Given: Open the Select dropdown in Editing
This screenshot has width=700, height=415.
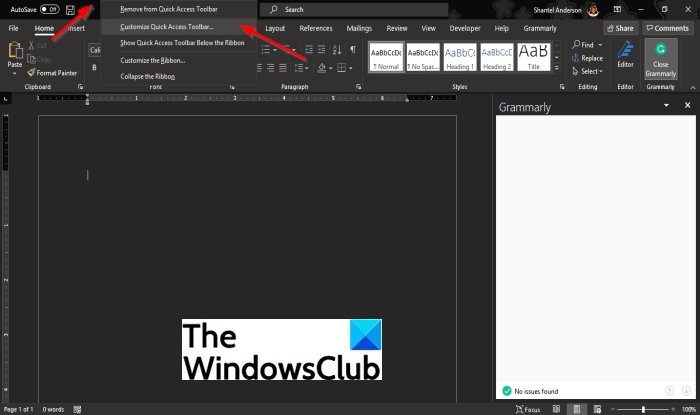Looking at the screenshot, I should [x=588, y=71].
